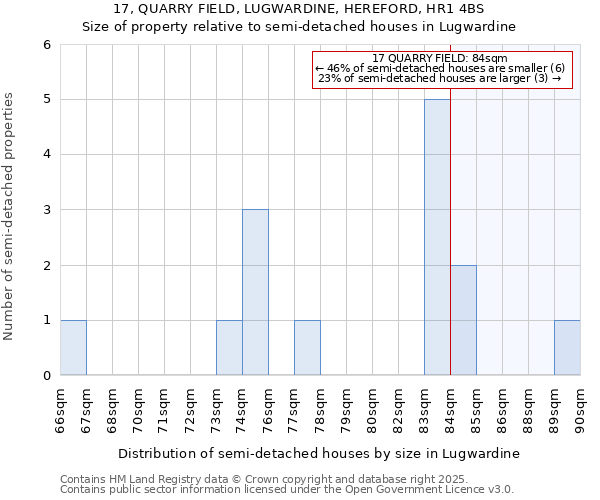Image resolution: width=600 pixels, height=500 pixels.
Task: Click the x-axis label '77sqm'
Action: [x=294, y=411]
